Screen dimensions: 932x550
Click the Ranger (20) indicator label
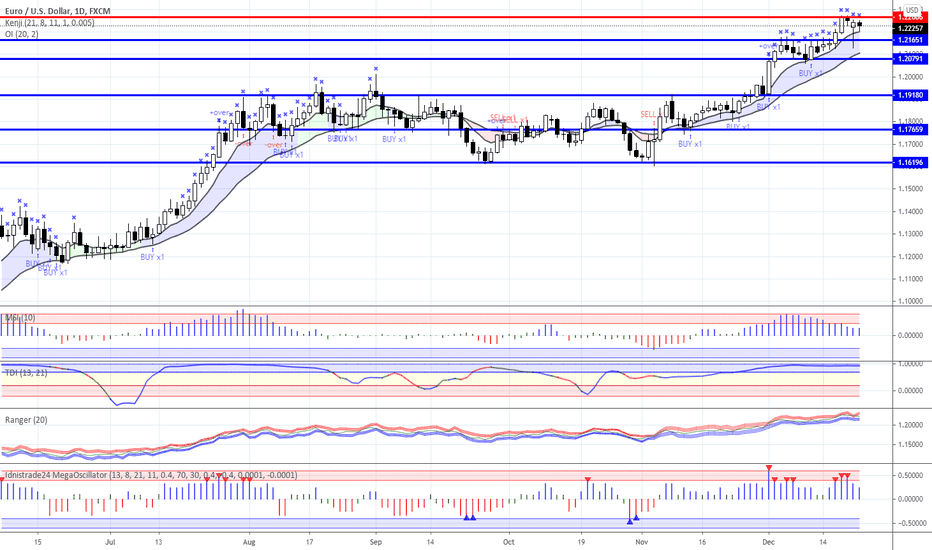[26, 420]
